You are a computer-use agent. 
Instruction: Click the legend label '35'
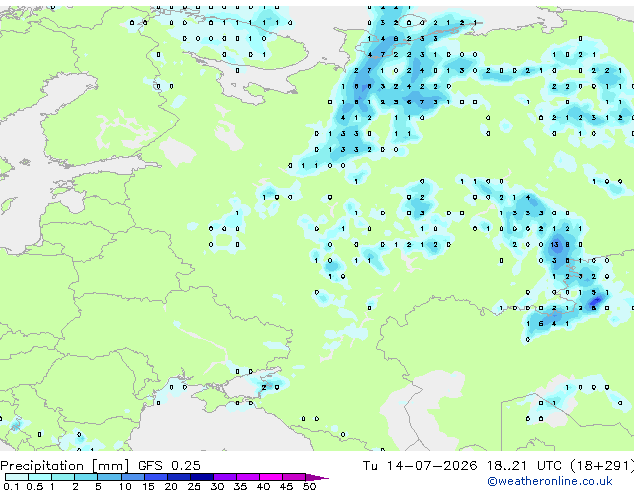240,486
